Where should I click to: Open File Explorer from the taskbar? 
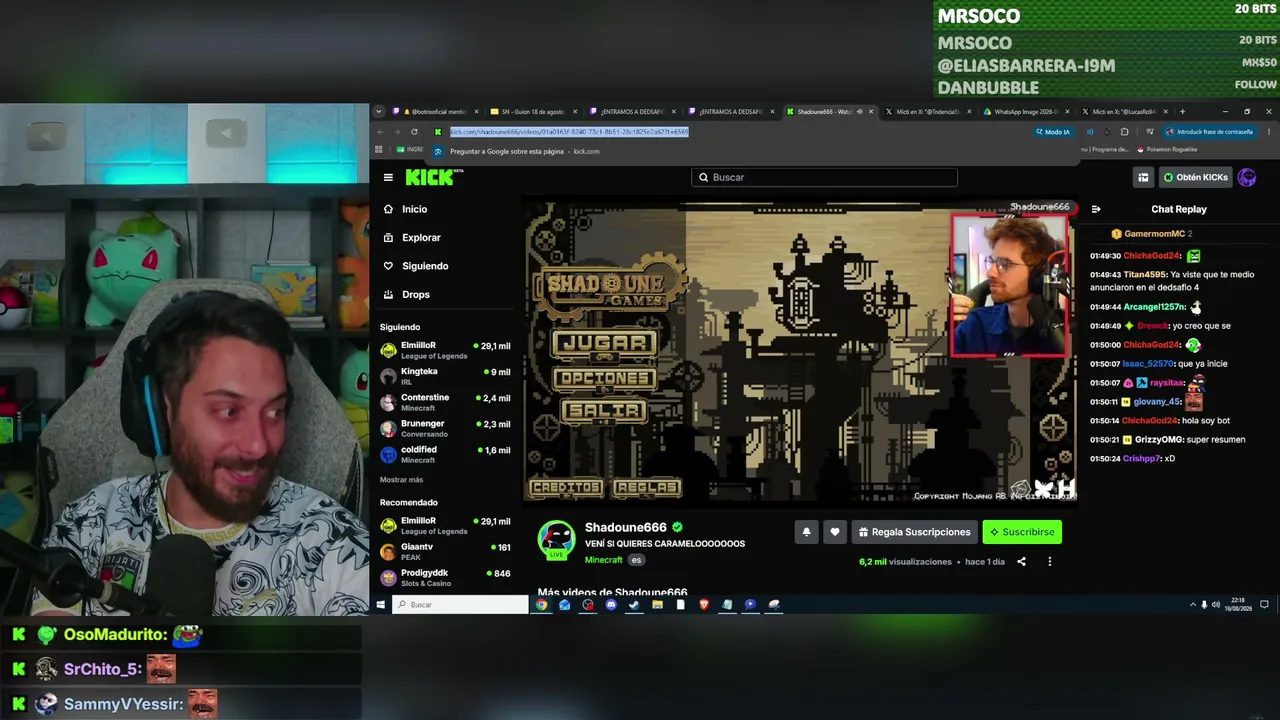pos(657,605)
